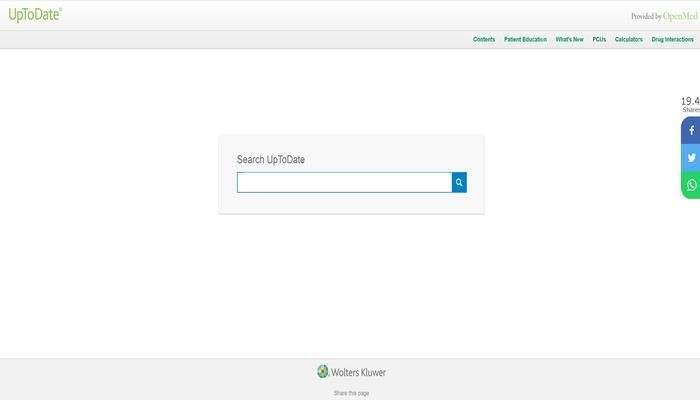Open the Patient Education section
This screenshot has height=400, width=700.
coord(525,40)
